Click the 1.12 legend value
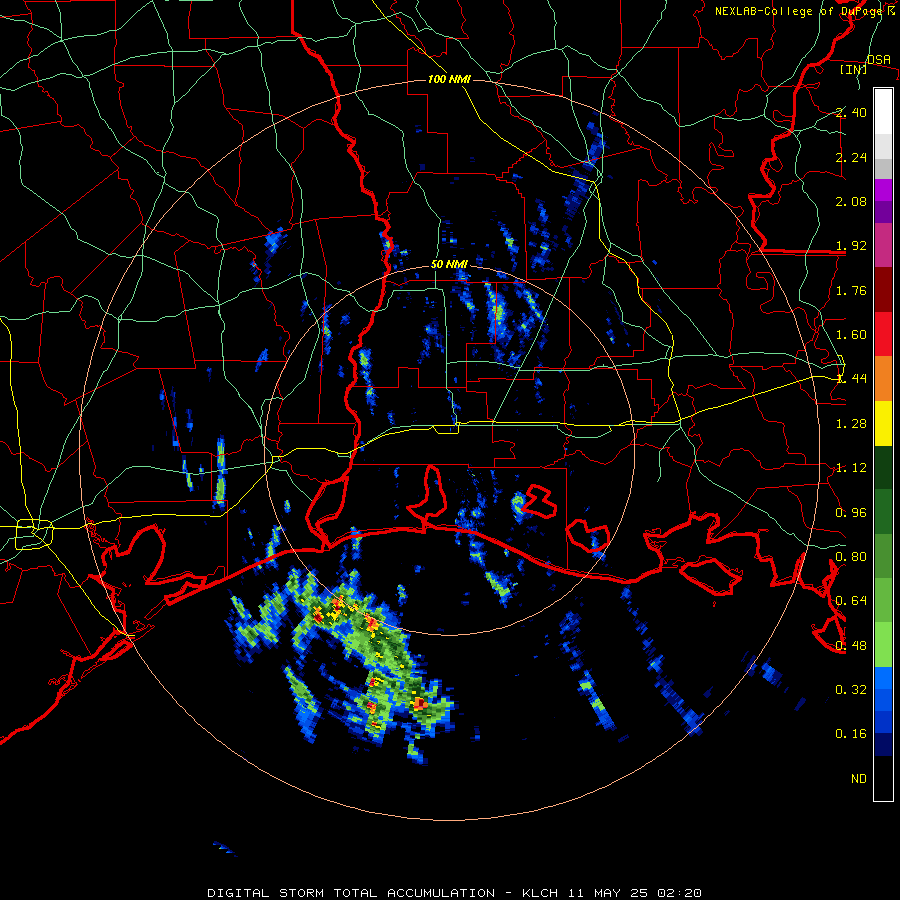Screen dimensions: 900x900 851,468
